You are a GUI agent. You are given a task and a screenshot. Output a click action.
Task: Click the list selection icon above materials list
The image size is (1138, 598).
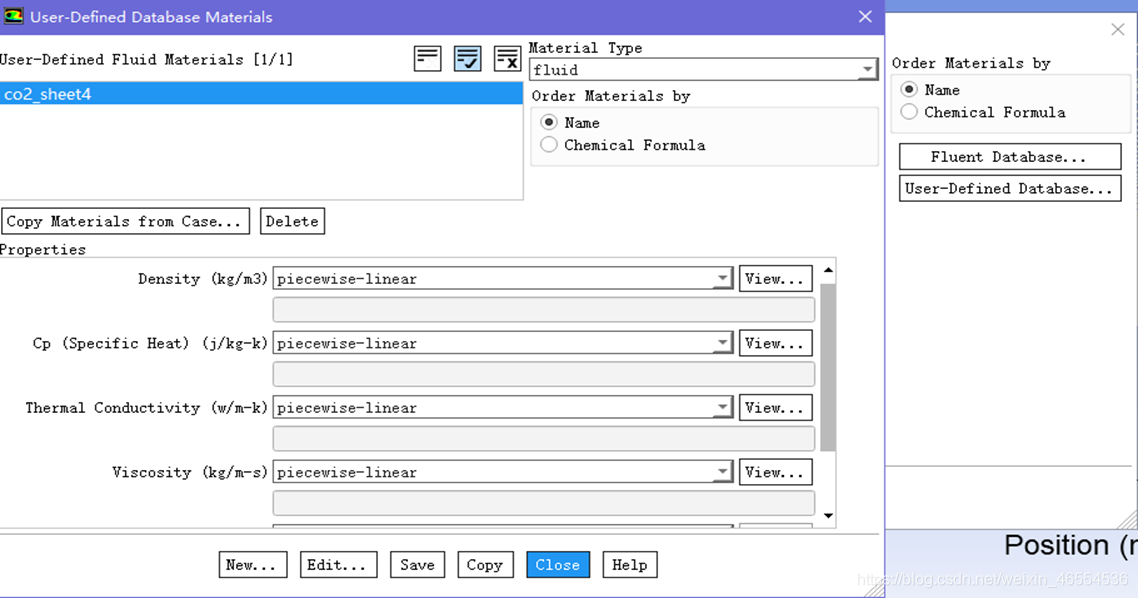427,59
